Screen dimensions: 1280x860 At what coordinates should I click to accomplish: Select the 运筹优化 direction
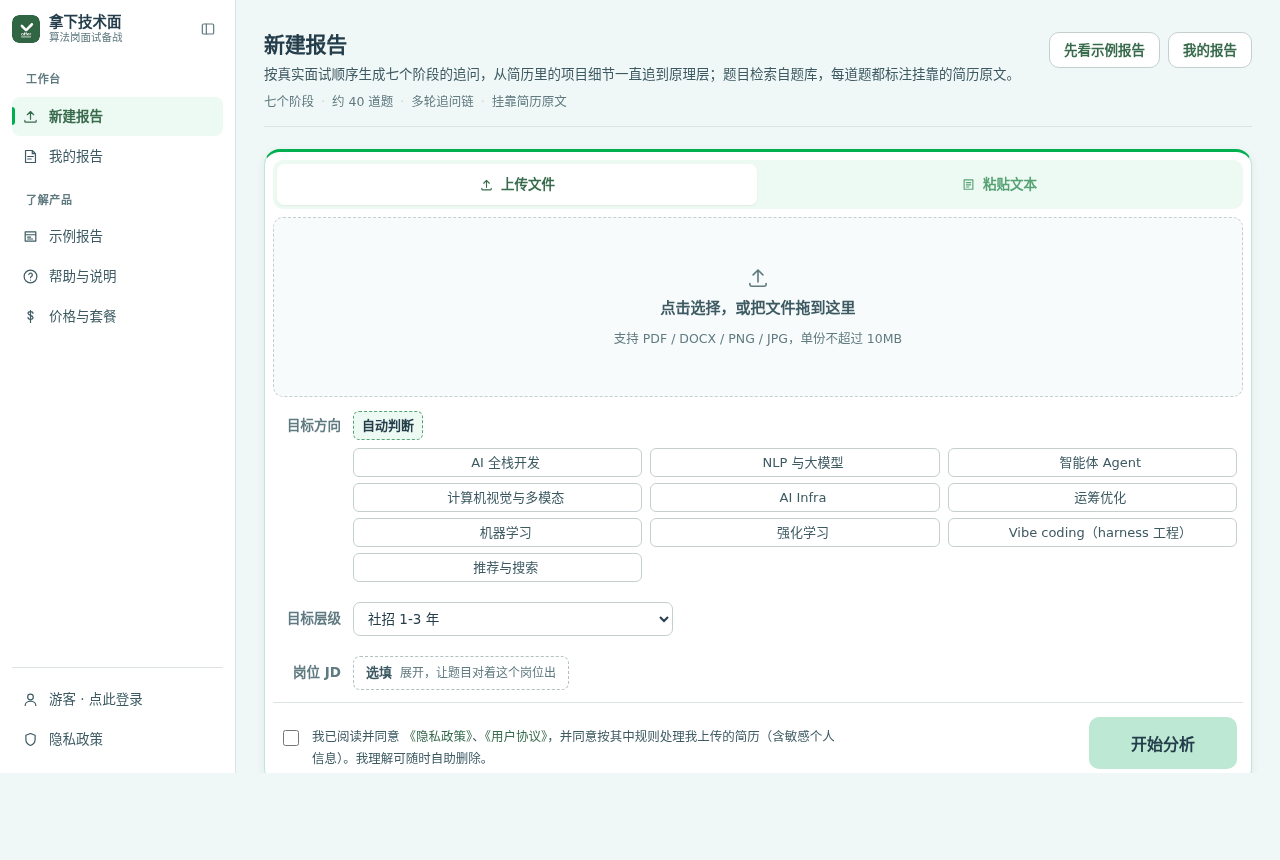click(x=1092, y=498)
